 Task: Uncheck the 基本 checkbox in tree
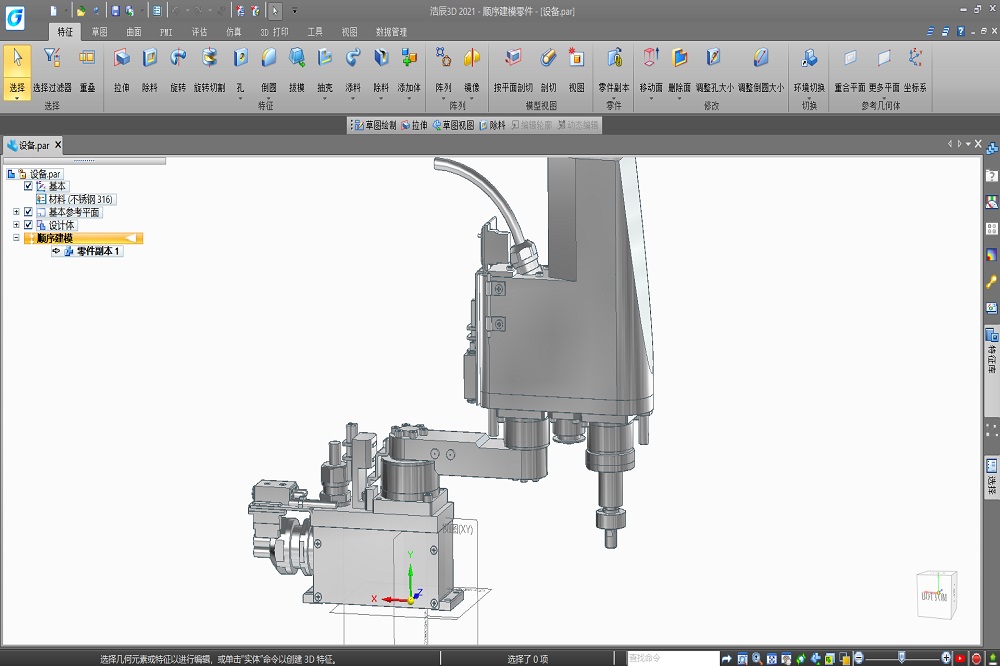pos(29,186)
